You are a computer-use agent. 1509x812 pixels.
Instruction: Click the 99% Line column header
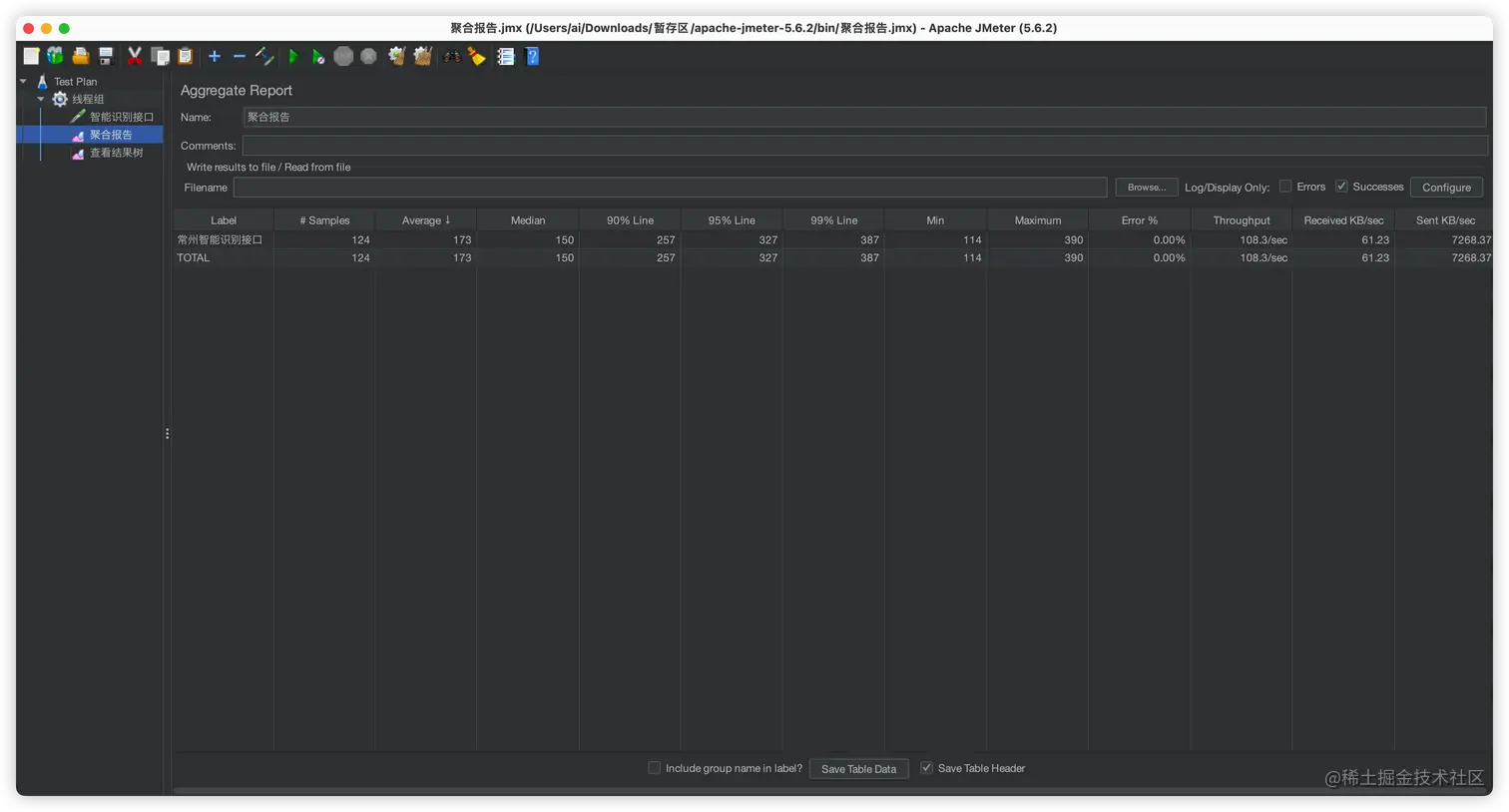click(833, 220)
